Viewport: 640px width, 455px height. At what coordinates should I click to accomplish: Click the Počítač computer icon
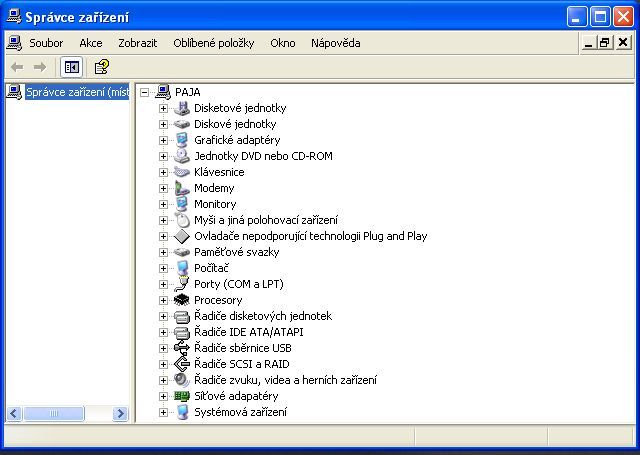point(182,268)
